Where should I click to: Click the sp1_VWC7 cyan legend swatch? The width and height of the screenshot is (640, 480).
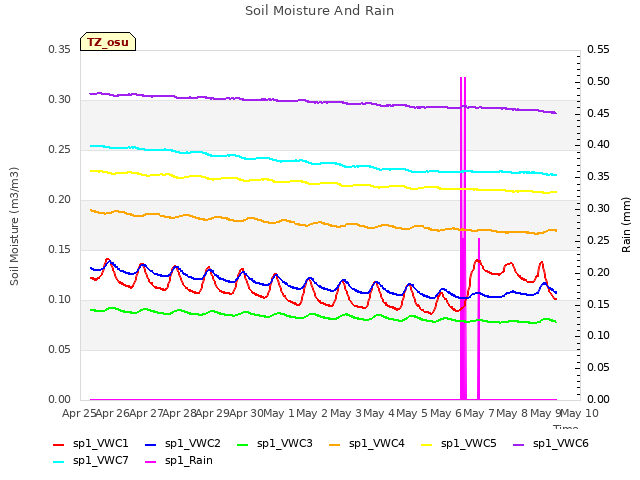(58, 462)
